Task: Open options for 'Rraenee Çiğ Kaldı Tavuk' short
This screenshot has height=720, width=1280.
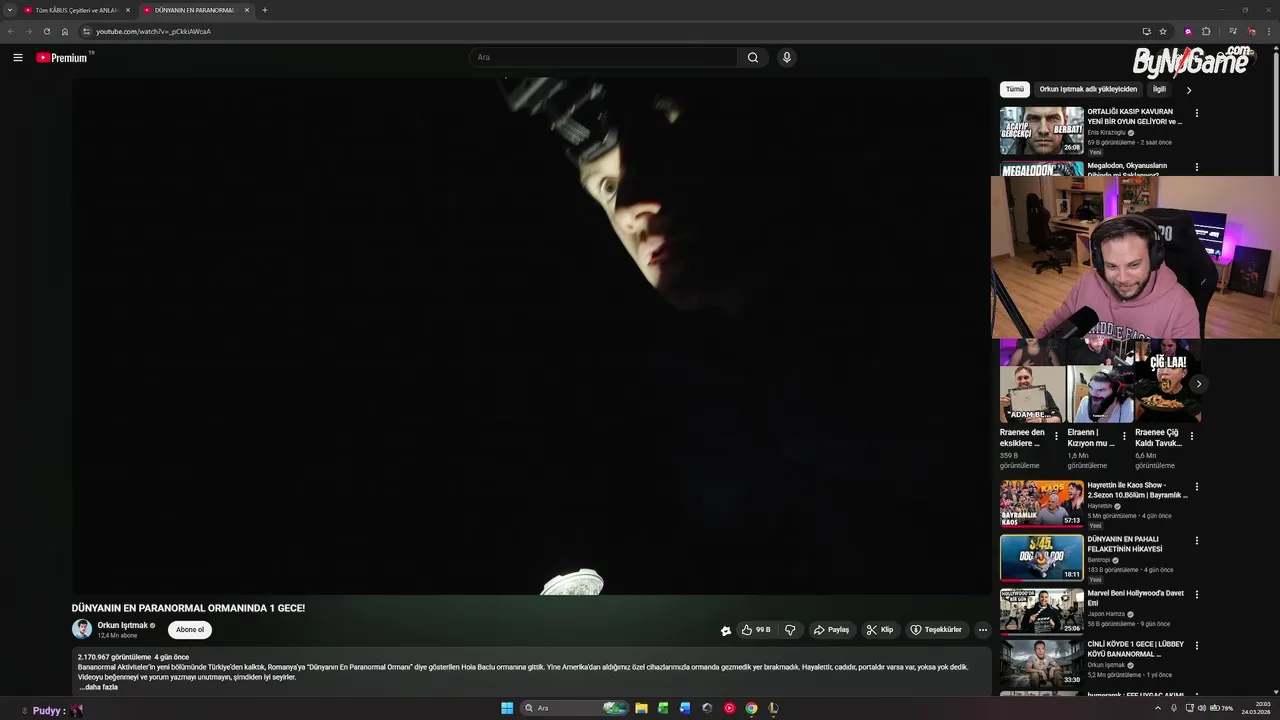Action: pyautogui.click(x=1192, y=436)
